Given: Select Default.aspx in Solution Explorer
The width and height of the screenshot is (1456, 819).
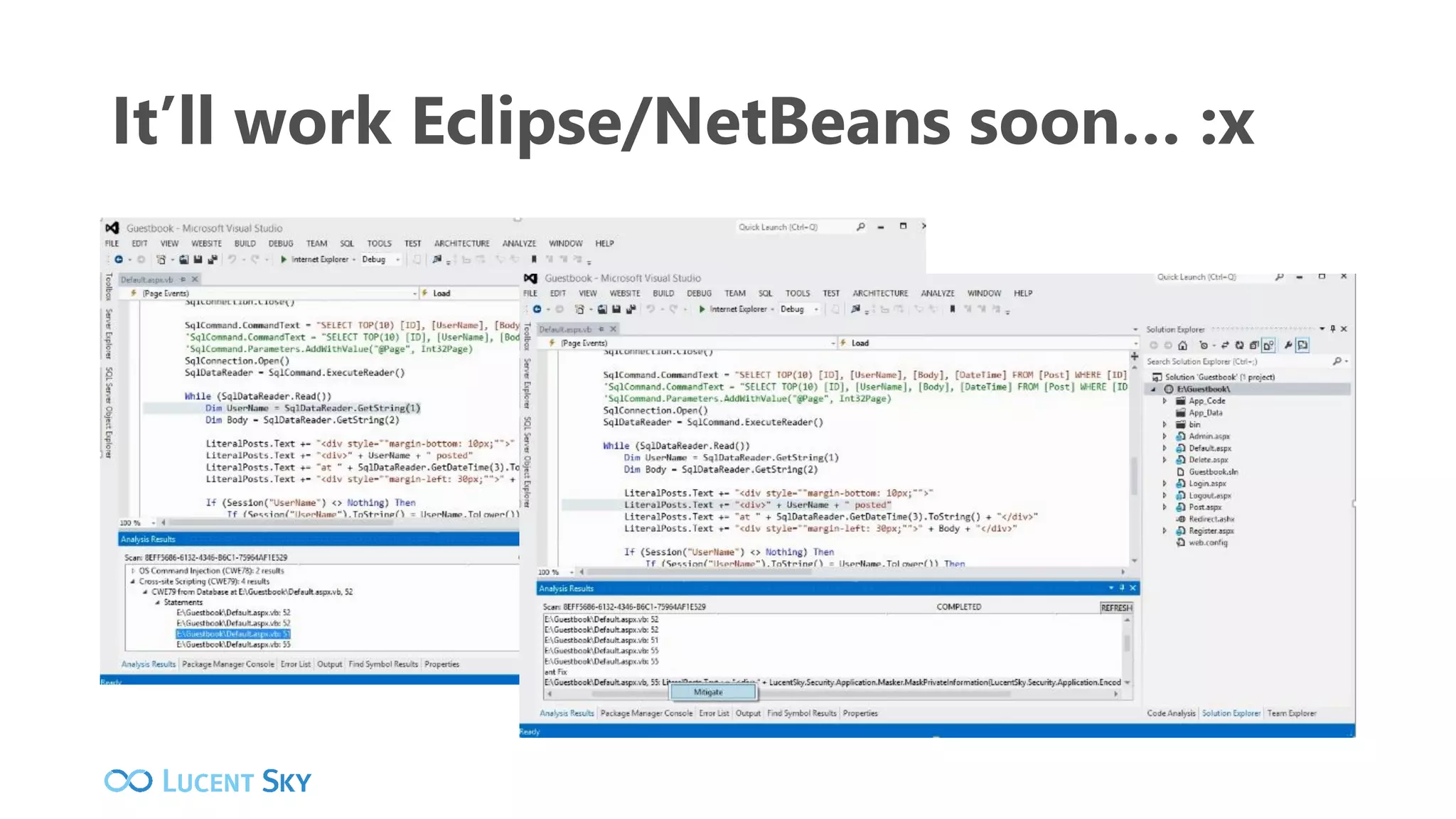Looking at the screenshot, I should click(1209, 448).
